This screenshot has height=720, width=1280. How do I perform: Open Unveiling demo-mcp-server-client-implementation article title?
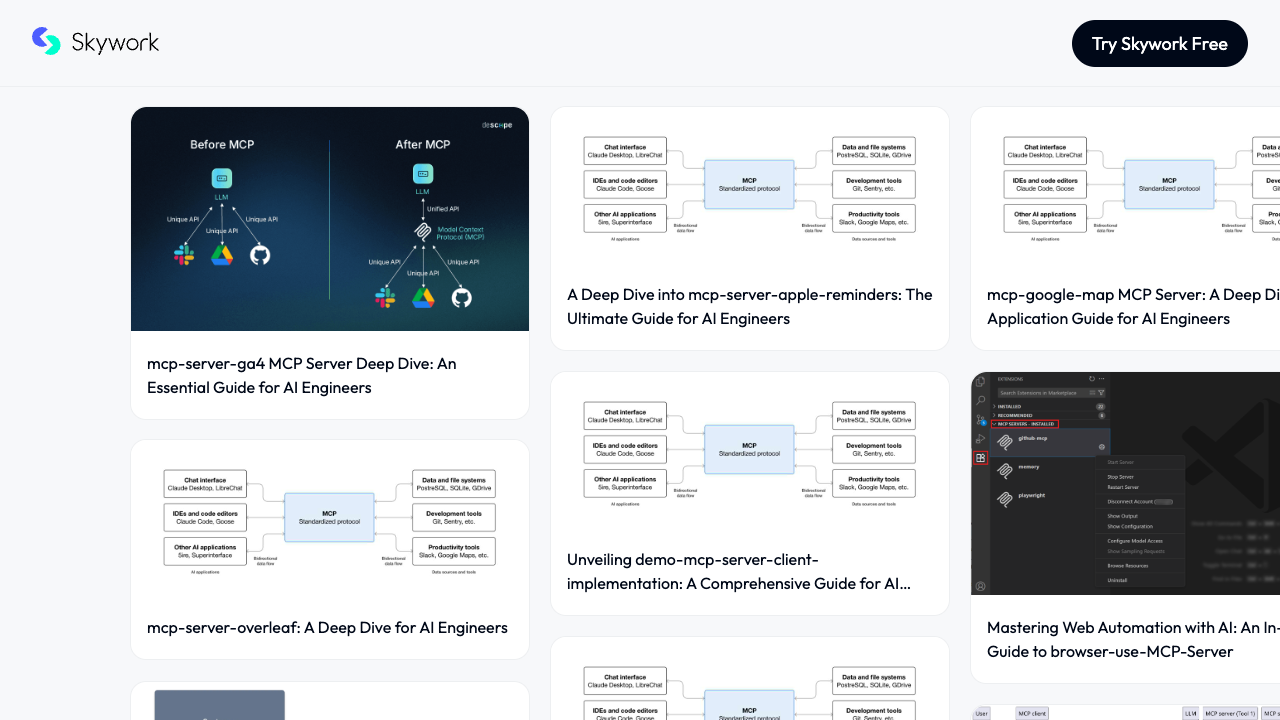pos(740,571)
